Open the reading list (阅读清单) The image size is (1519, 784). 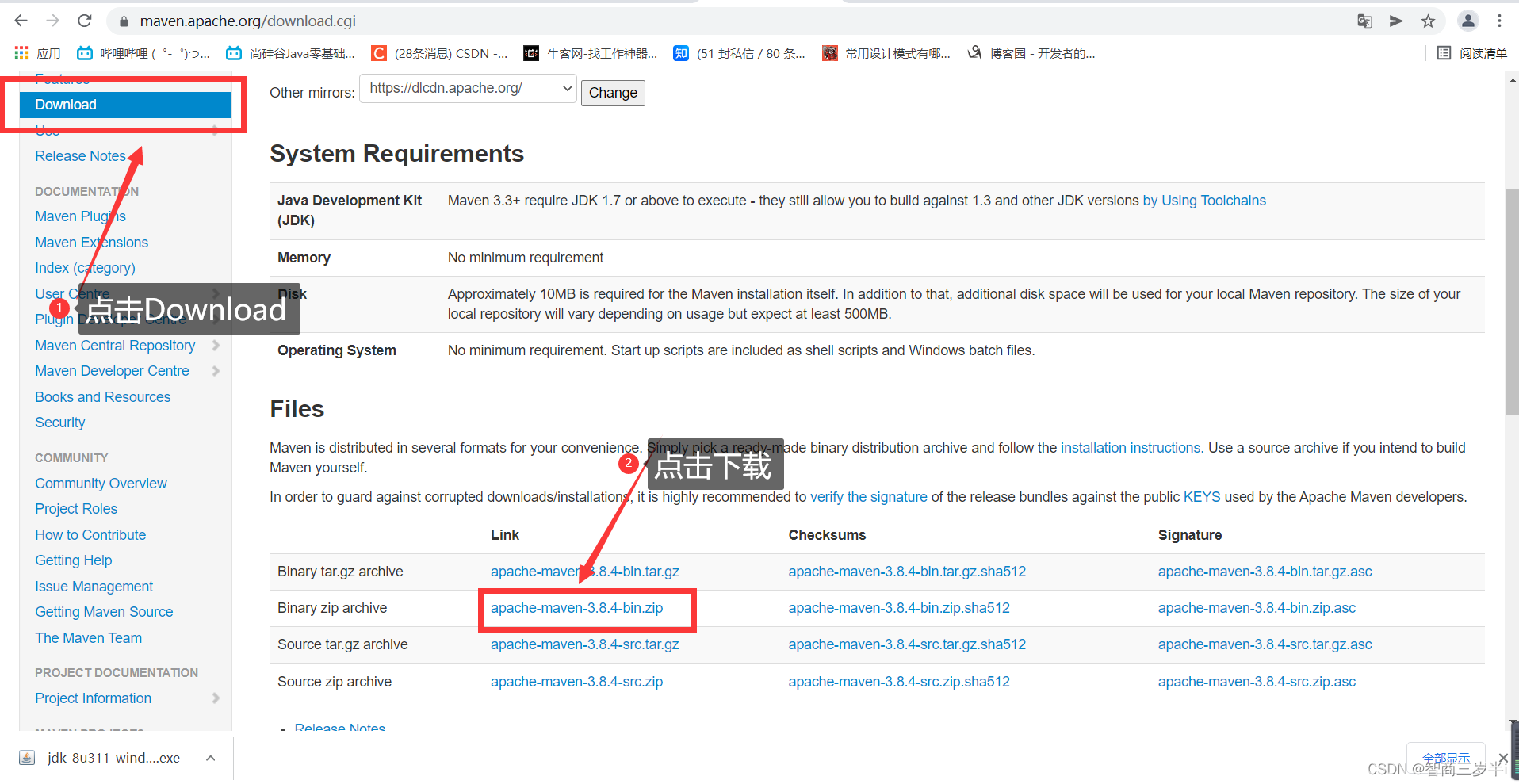pos(1472,53)
